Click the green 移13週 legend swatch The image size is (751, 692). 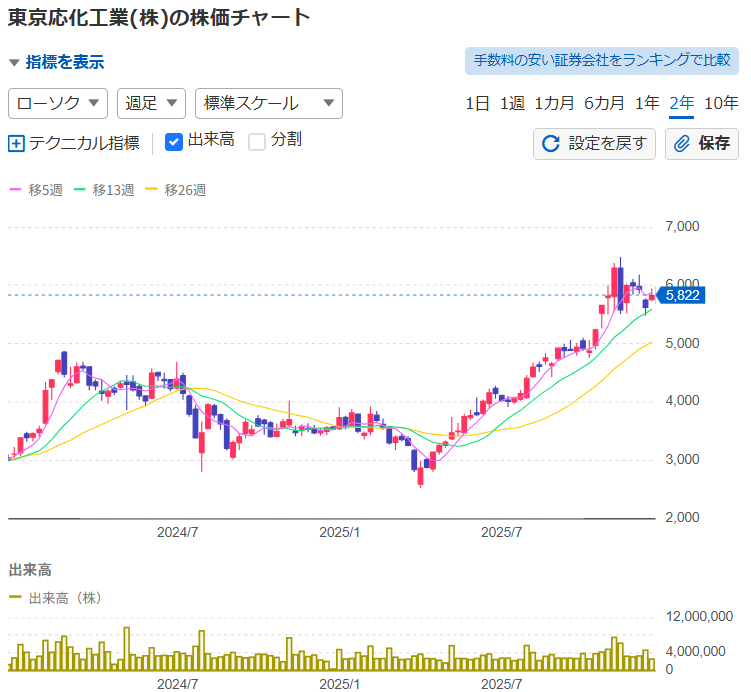[80, 189]
